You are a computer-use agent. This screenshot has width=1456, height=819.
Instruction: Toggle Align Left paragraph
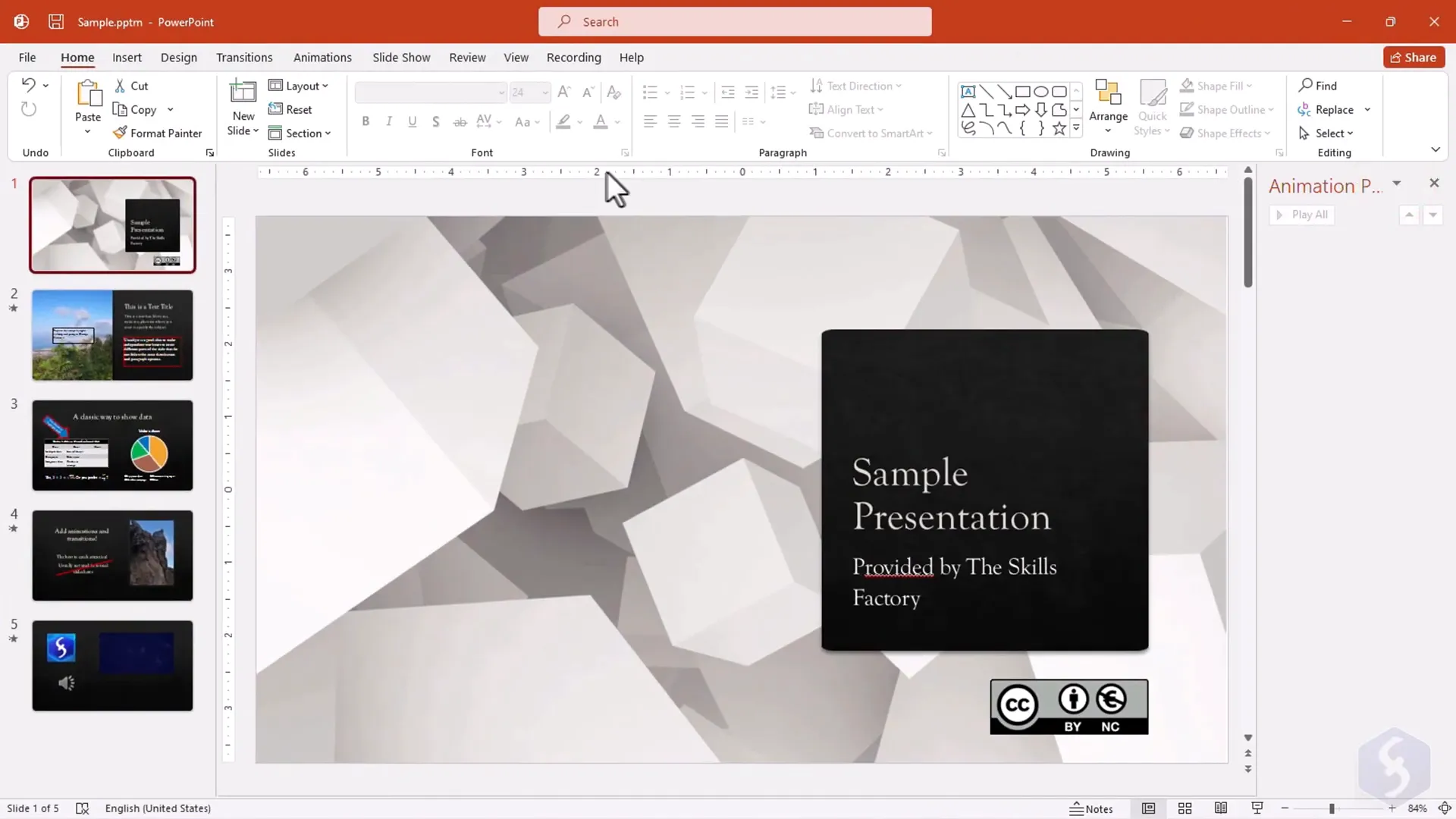[x=650, y=121]
